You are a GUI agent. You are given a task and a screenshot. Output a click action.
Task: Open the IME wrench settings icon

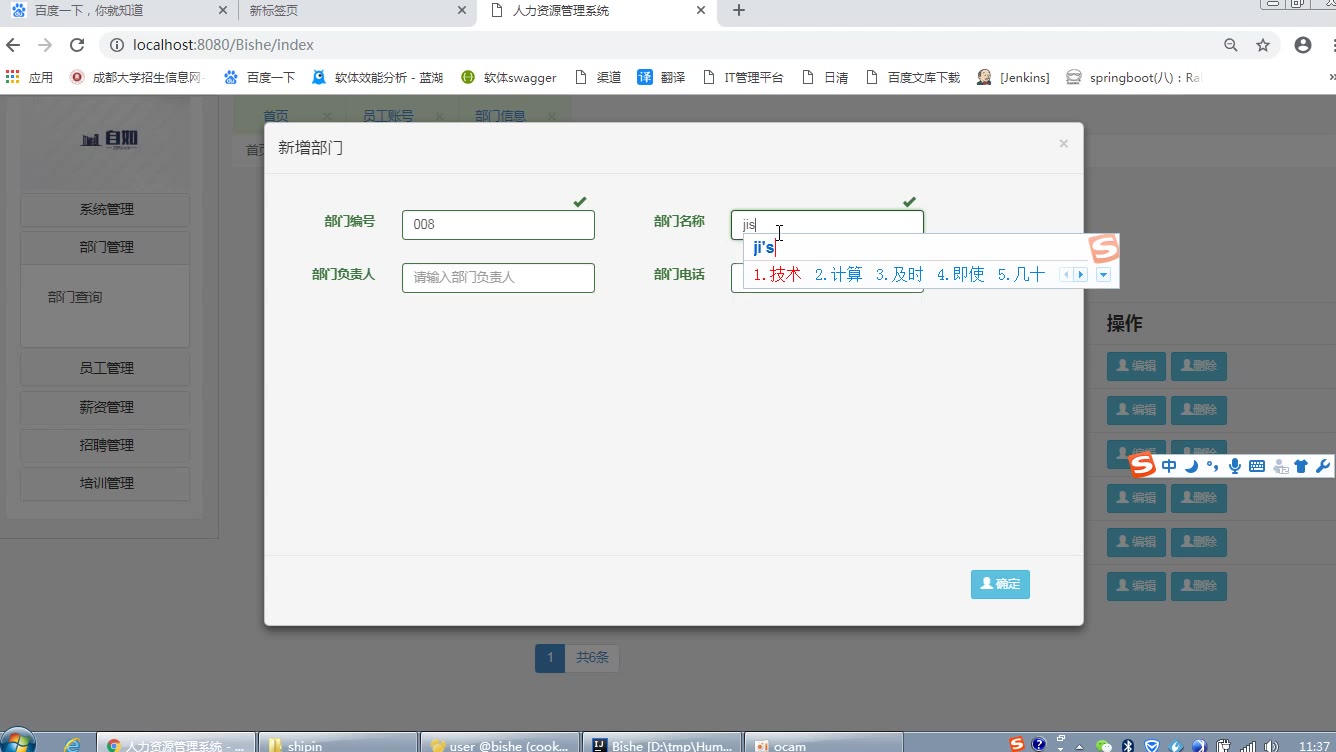pyautogui.click(x=1322, y=466)
